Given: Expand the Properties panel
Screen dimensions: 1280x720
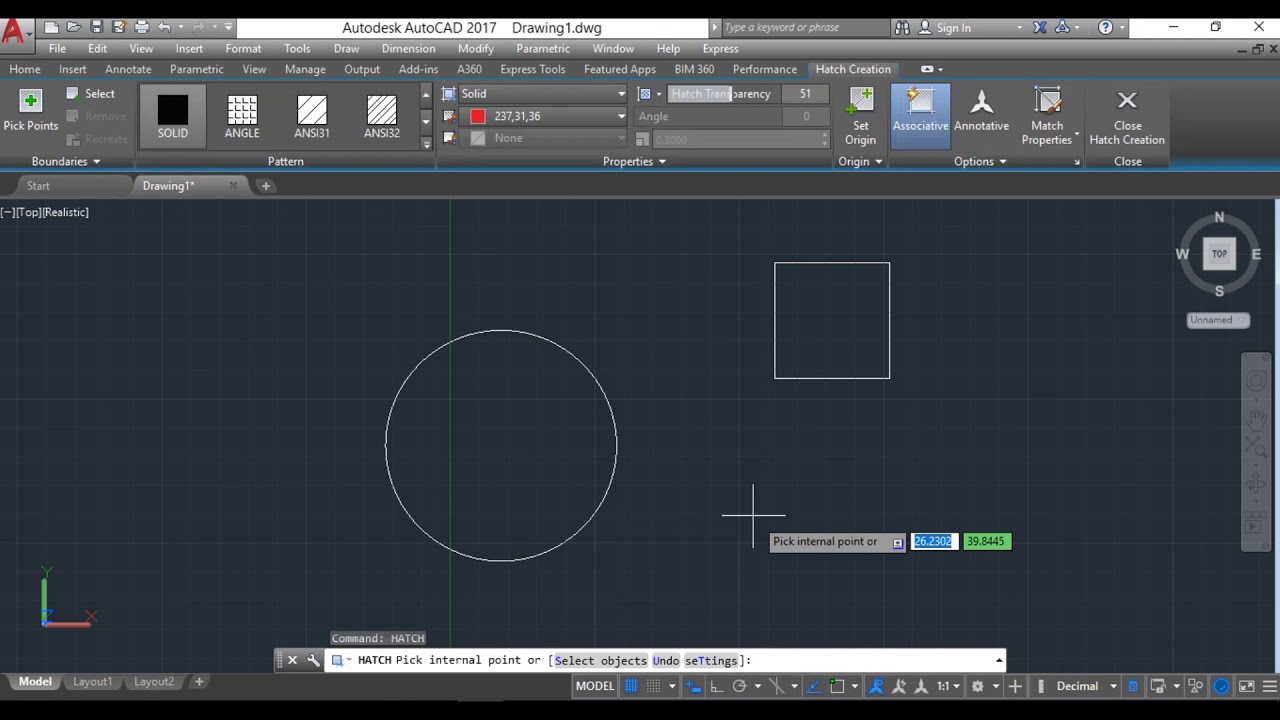Looking at the screenshot, I should tap(634, 161).
